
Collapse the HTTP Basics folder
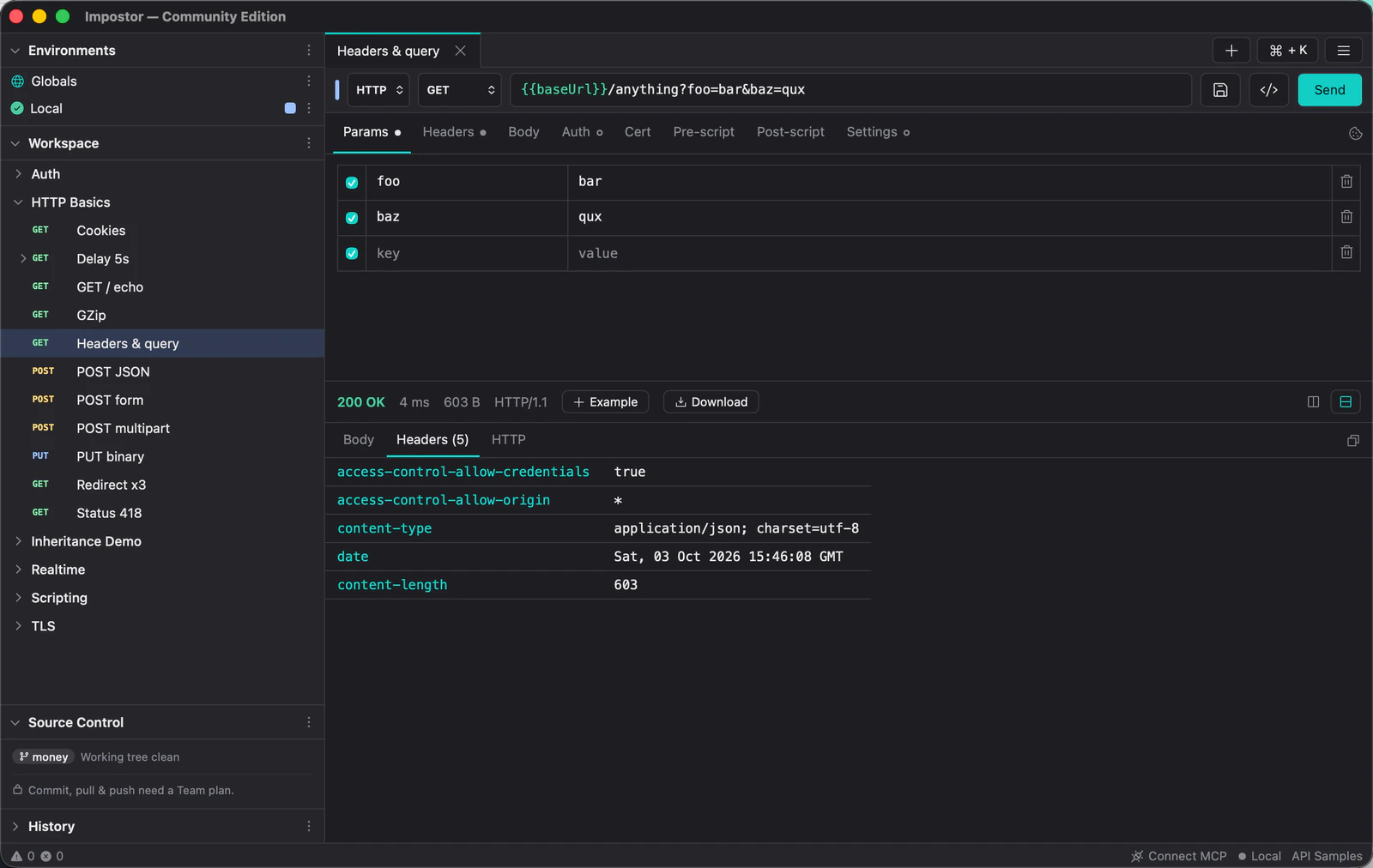[x=18, y=202]
